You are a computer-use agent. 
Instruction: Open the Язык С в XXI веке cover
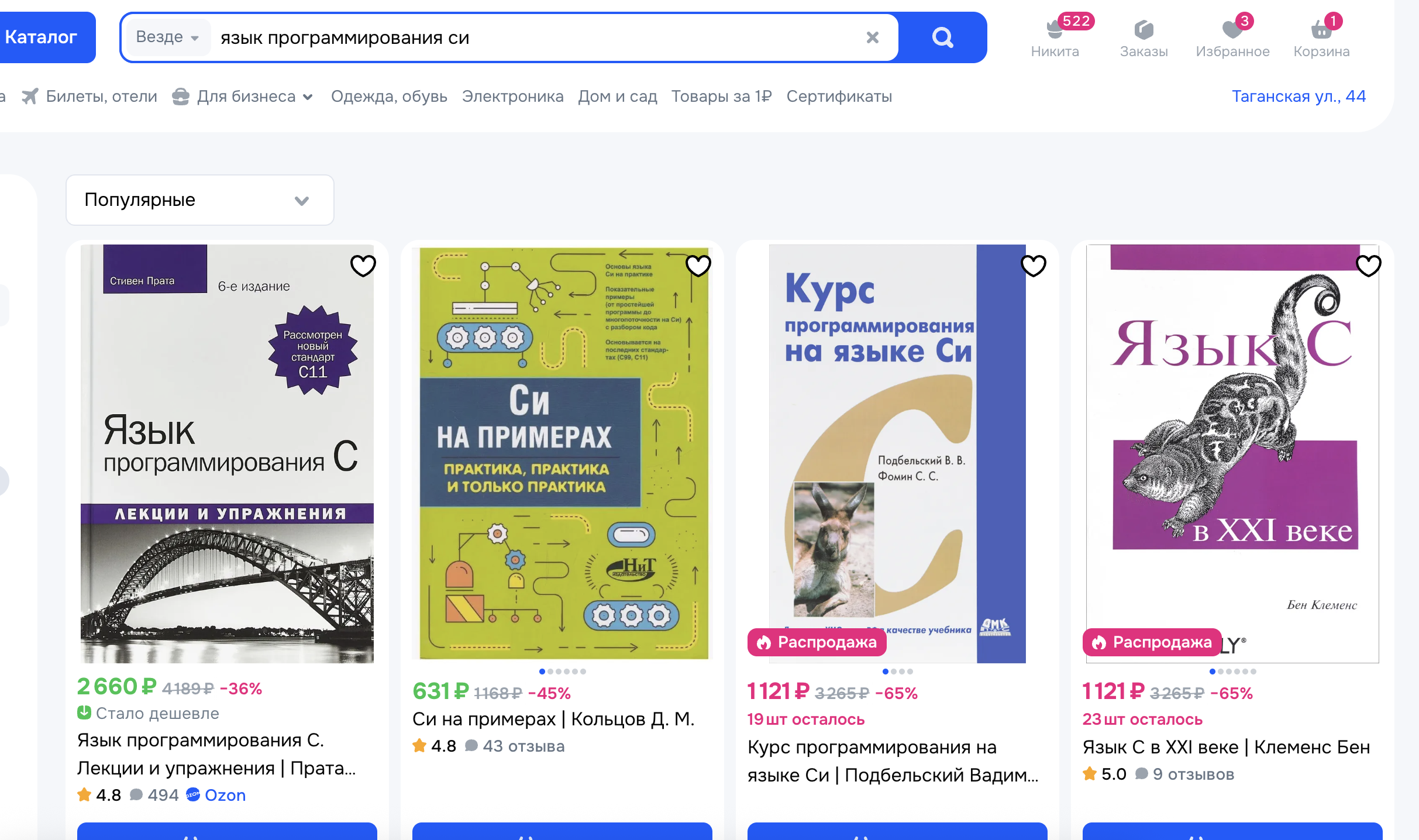pyautogui.click(x=1232, y=453)
